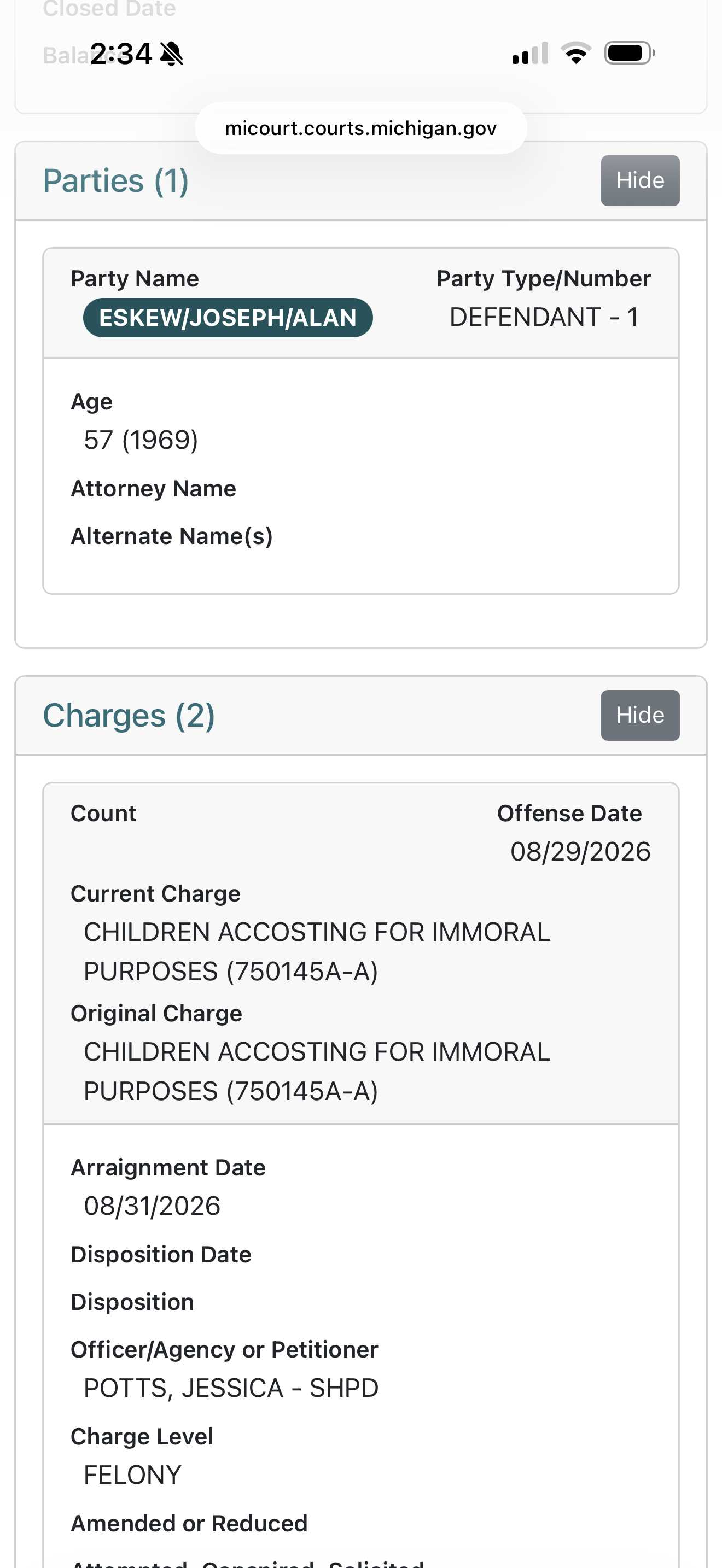Screen dimensions: 722x1568
Task: Tap the Current Charge description text
Action: tap(317, 951)
